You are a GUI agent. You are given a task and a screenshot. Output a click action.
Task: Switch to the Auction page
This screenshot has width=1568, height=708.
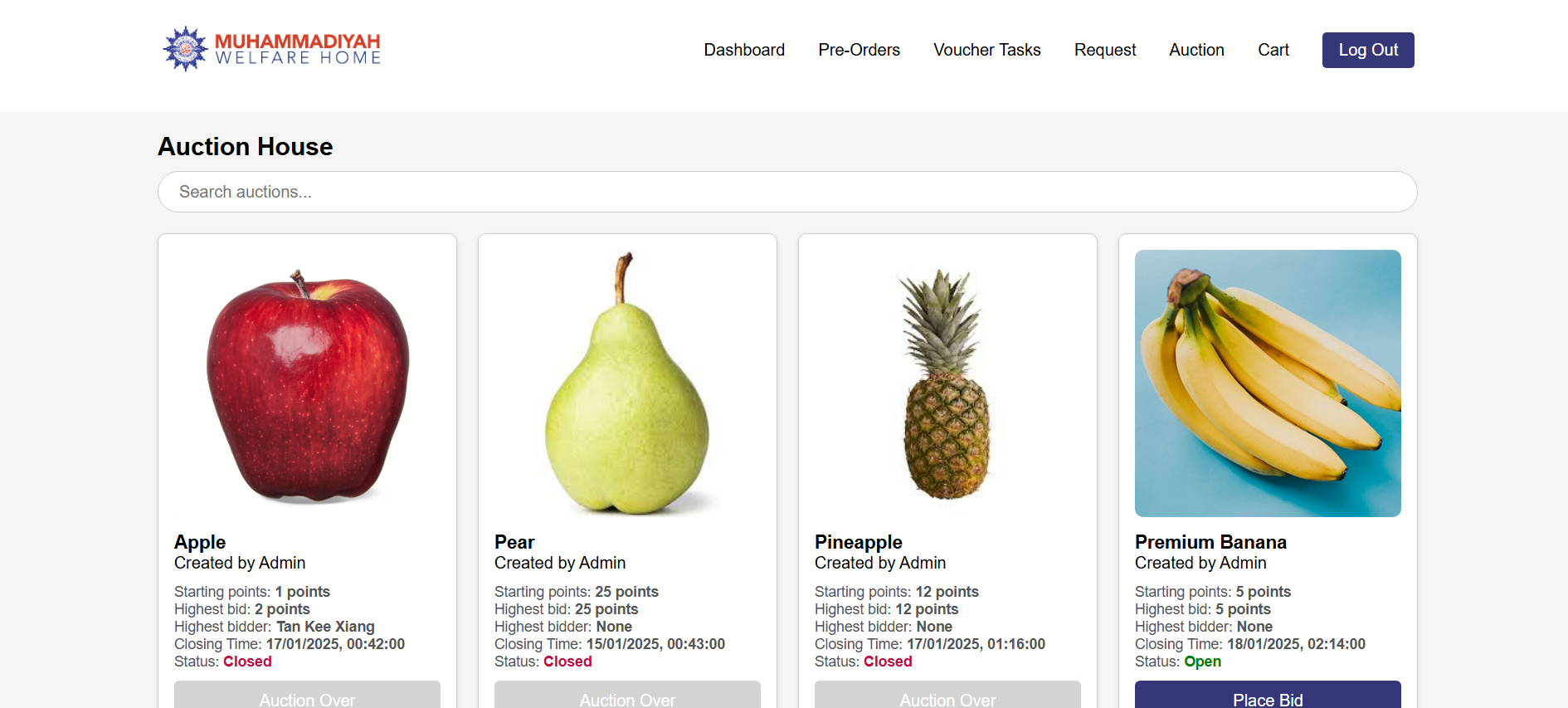coord(1196,50)
